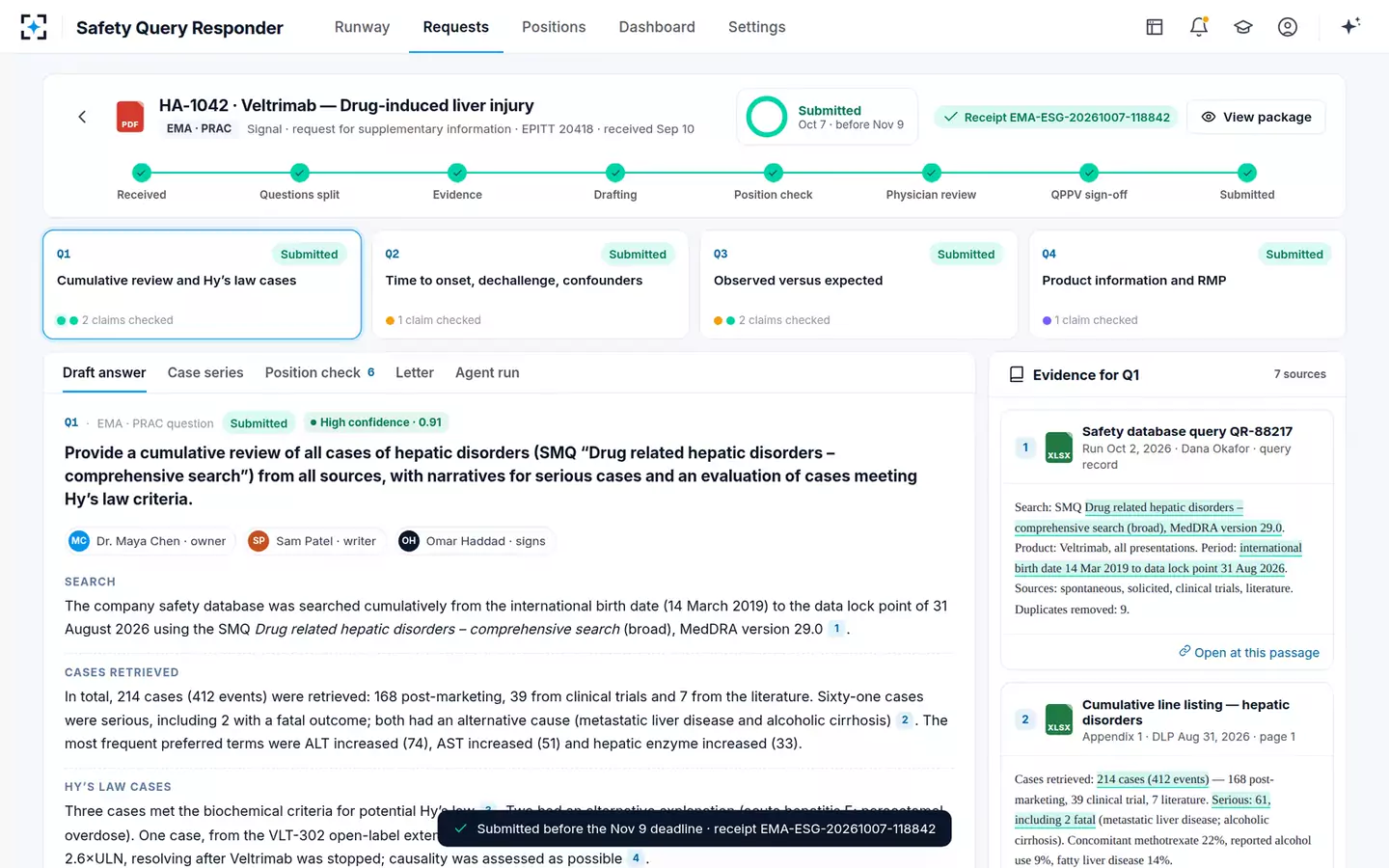Select question card 03 Observed versus expected
The image size is (1389, 868).
(858, 285)
